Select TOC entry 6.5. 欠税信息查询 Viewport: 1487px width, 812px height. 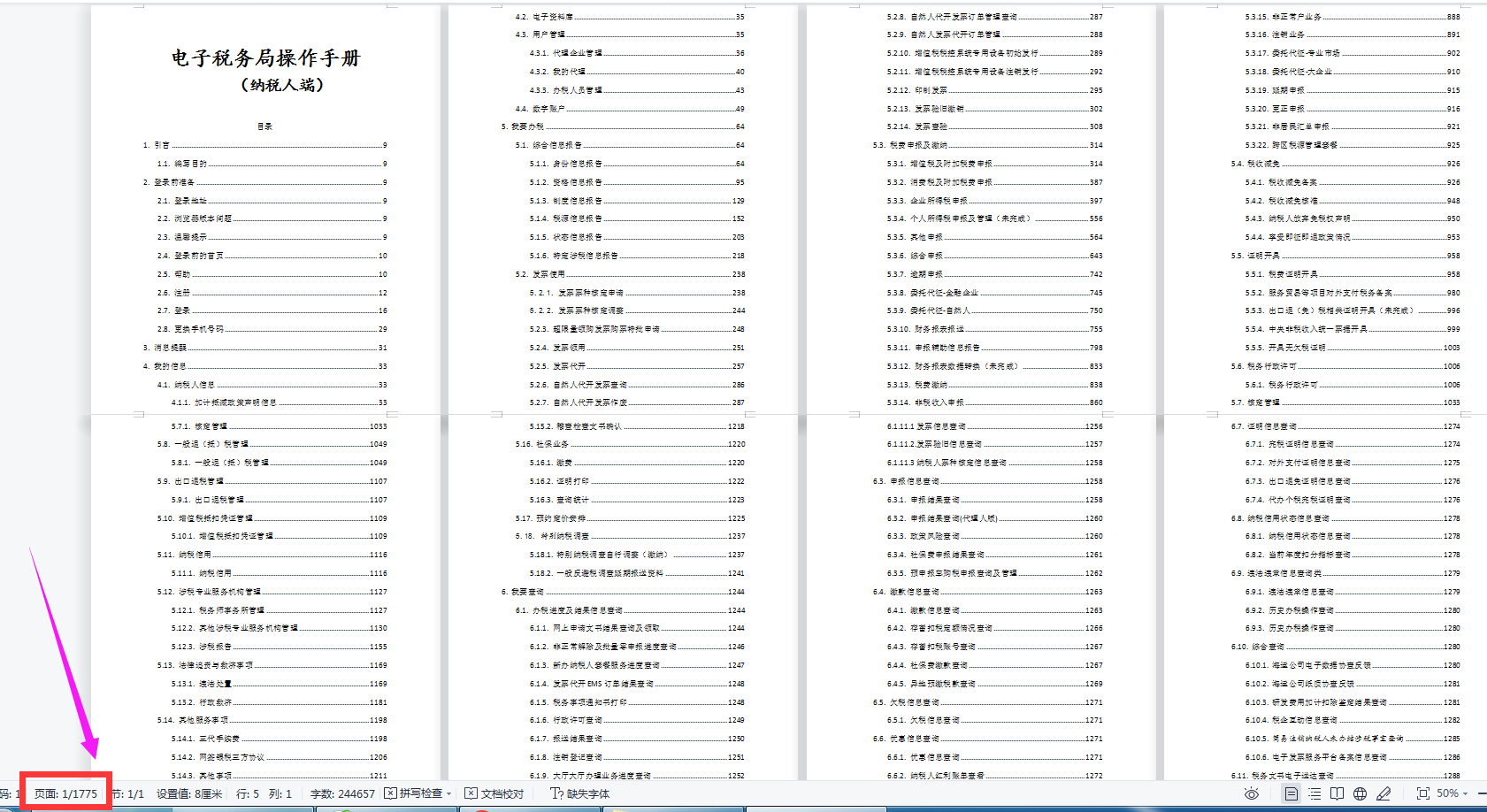pos(987,702)
